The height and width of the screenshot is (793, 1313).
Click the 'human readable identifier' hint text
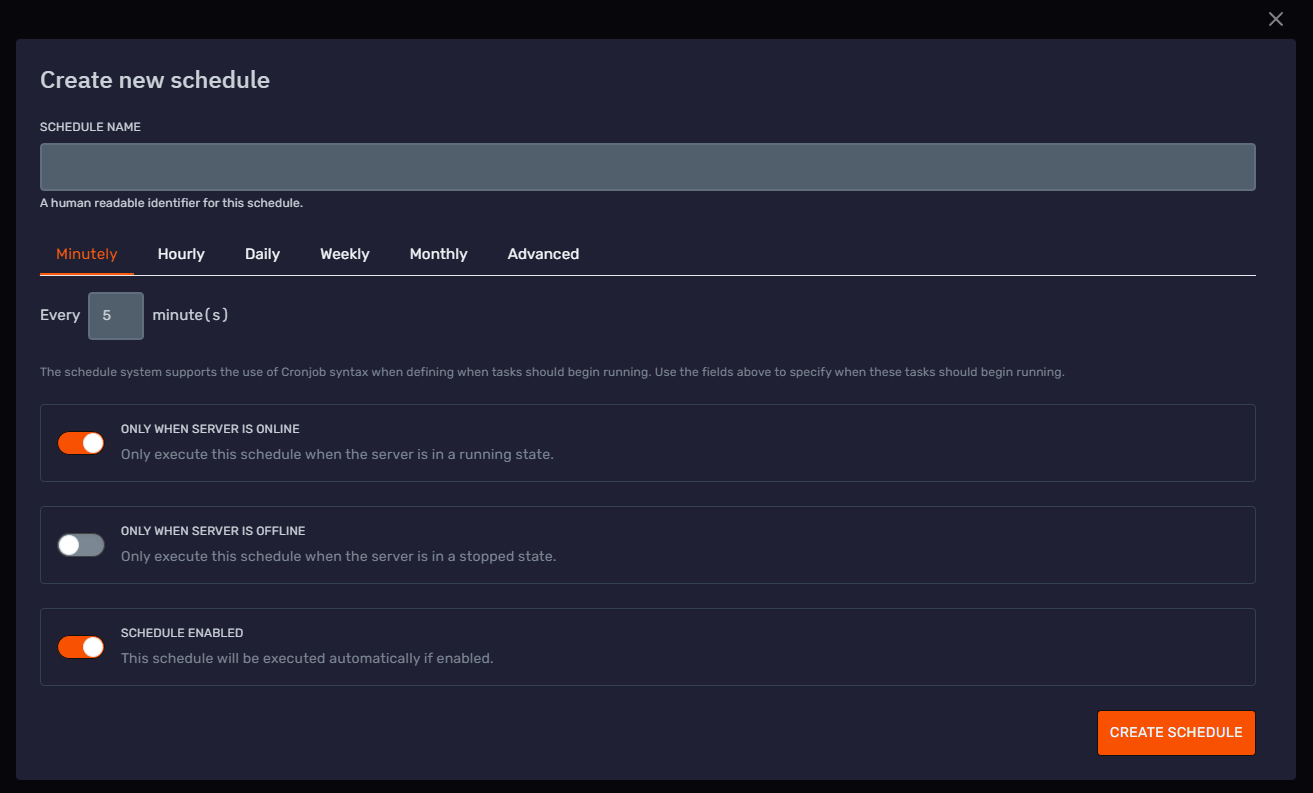point(171,203)
